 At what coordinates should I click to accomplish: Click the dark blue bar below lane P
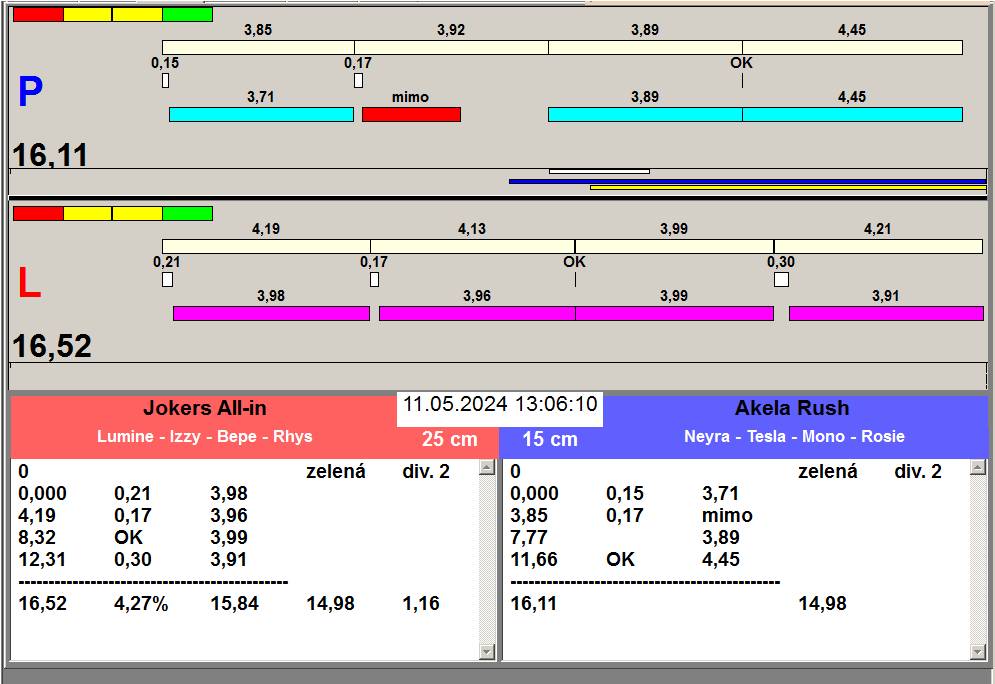coord(747,181)
